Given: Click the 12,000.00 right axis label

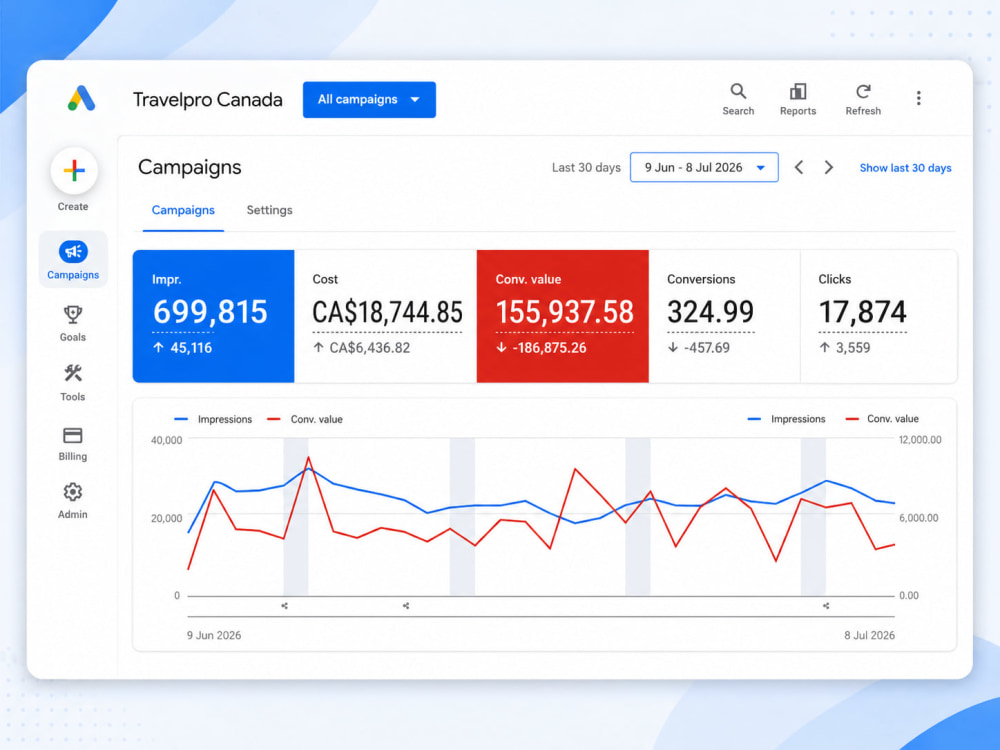Looking at the screenshot, I should click(920, 439).
